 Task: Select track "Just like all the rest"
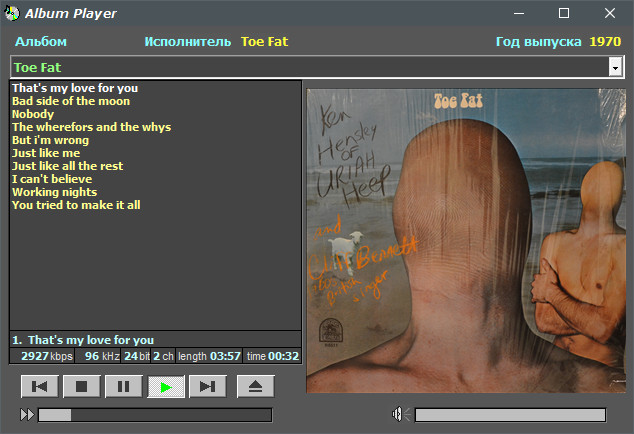67,165
